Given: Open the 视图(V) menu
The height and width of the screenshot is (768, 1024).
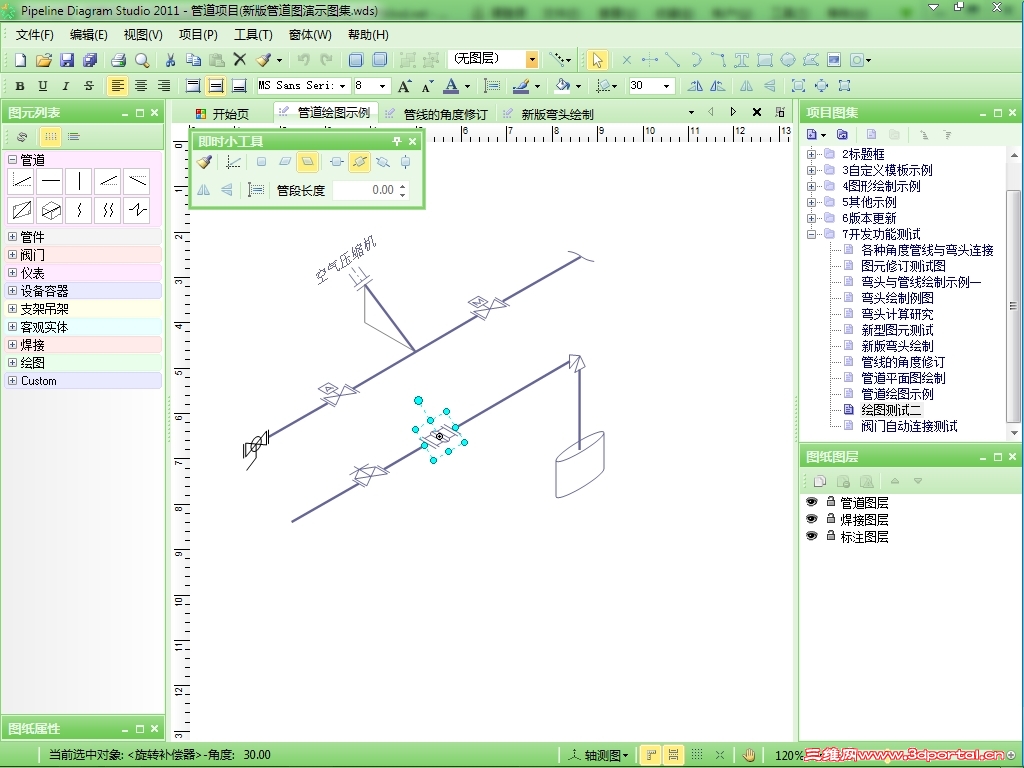Looking at the screenshot, I should [143, 35].
